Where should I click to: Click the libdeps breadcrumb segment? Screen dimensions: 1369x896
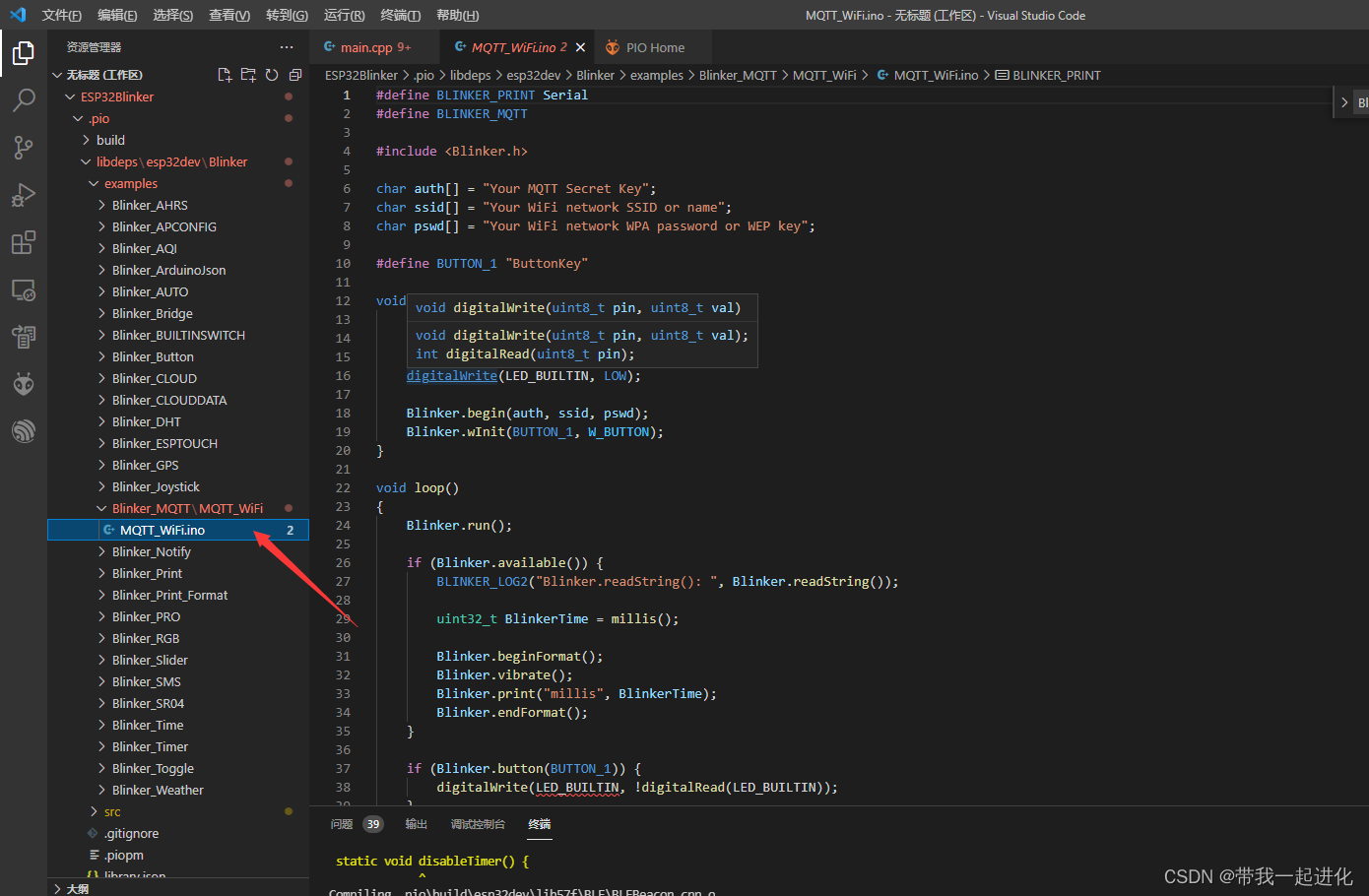(x=471, y=75)
